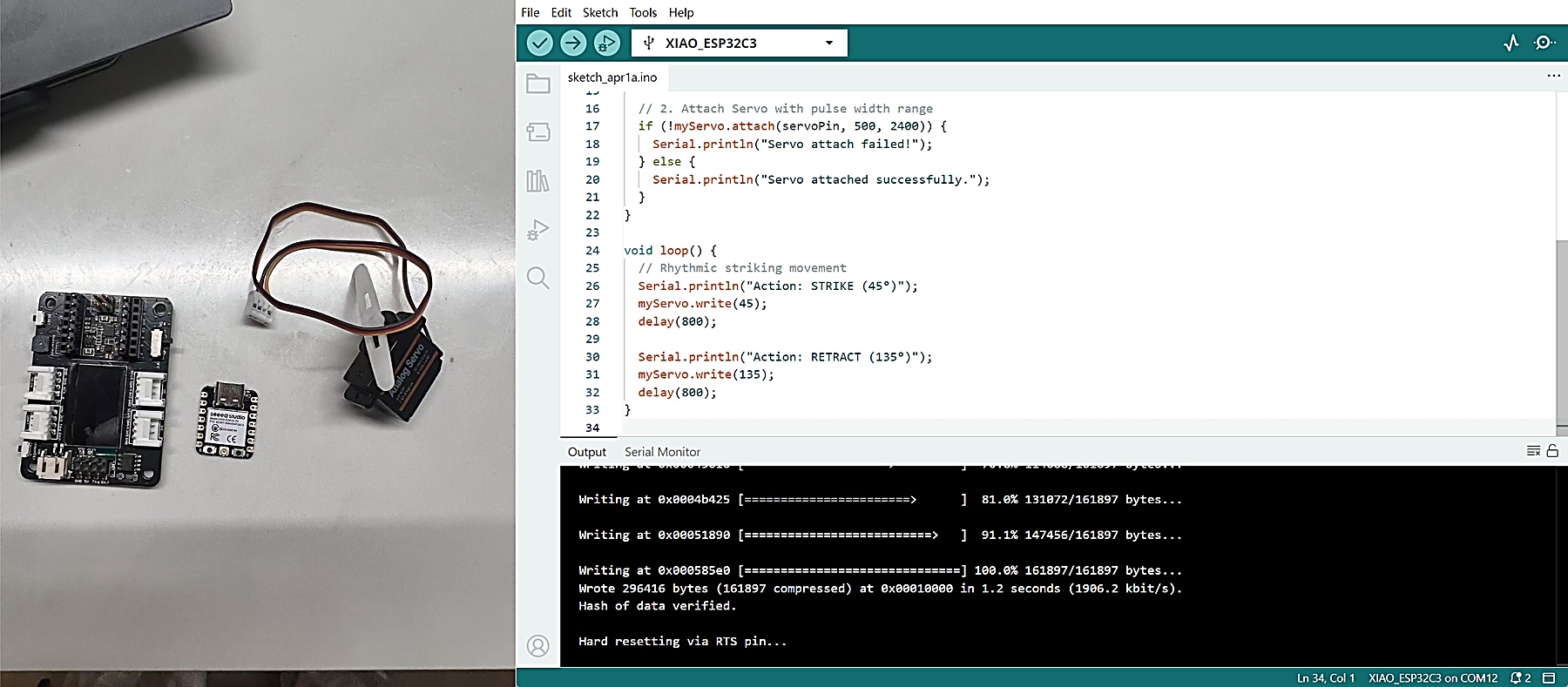Click the 81.0% writing progress line
Screen dimensions: 1568x687
coord(880,500)
